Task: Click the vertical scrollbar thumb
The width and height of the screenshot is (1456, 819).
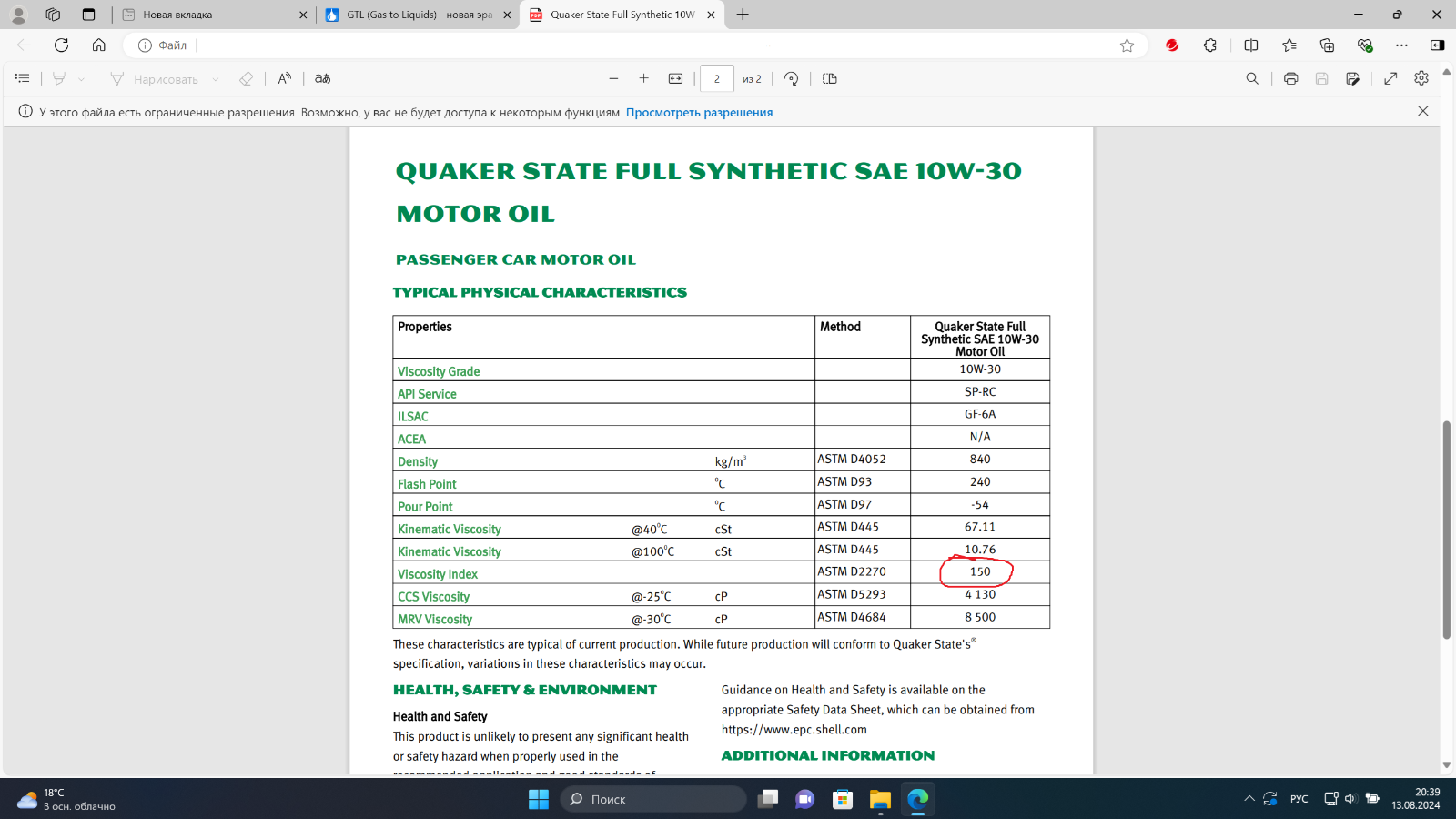Action: click(1447, 530)
